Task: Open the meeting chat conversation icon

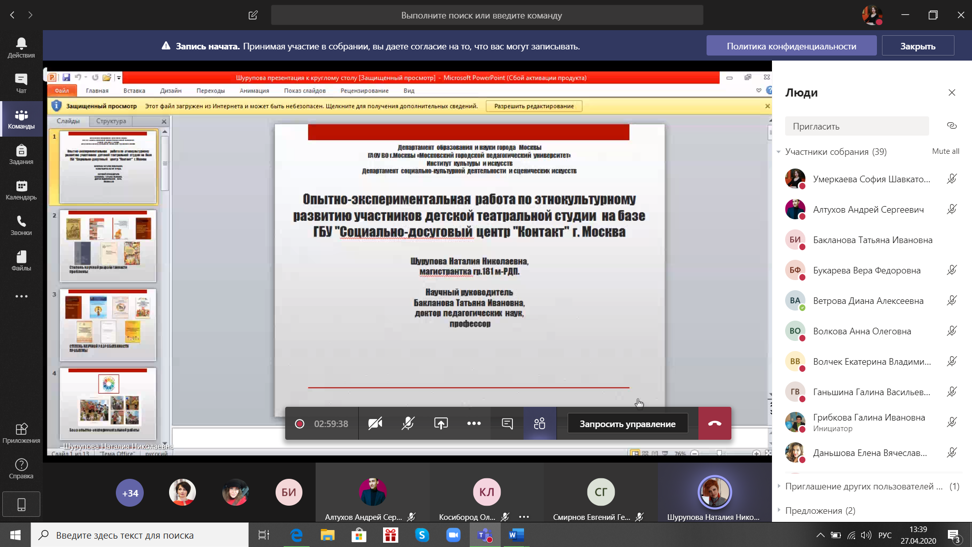Action: point(507,424)
